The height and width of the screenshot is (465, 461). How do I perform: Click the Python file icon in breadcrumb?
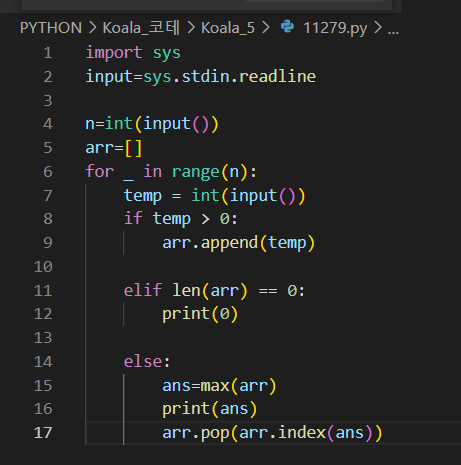287,27
